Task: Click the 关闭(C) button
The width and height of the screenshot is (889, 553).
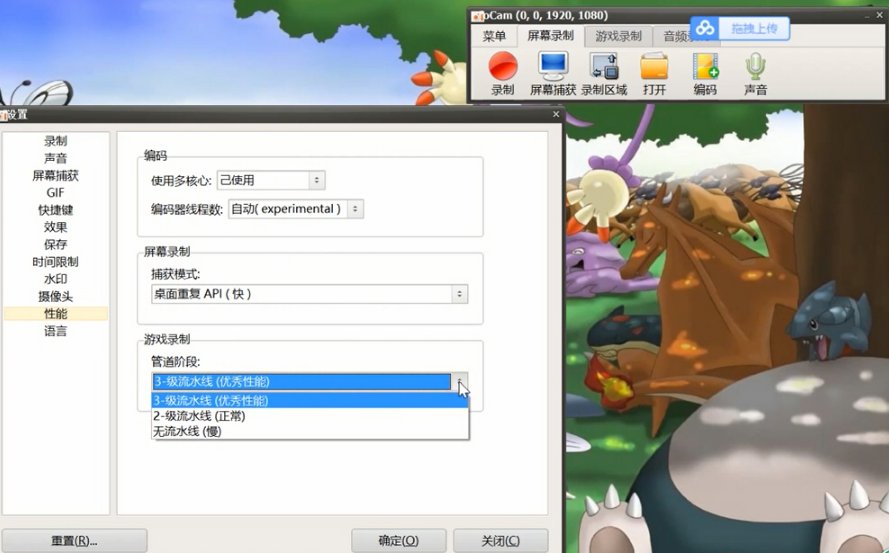Action: click(x=501, y=541)
